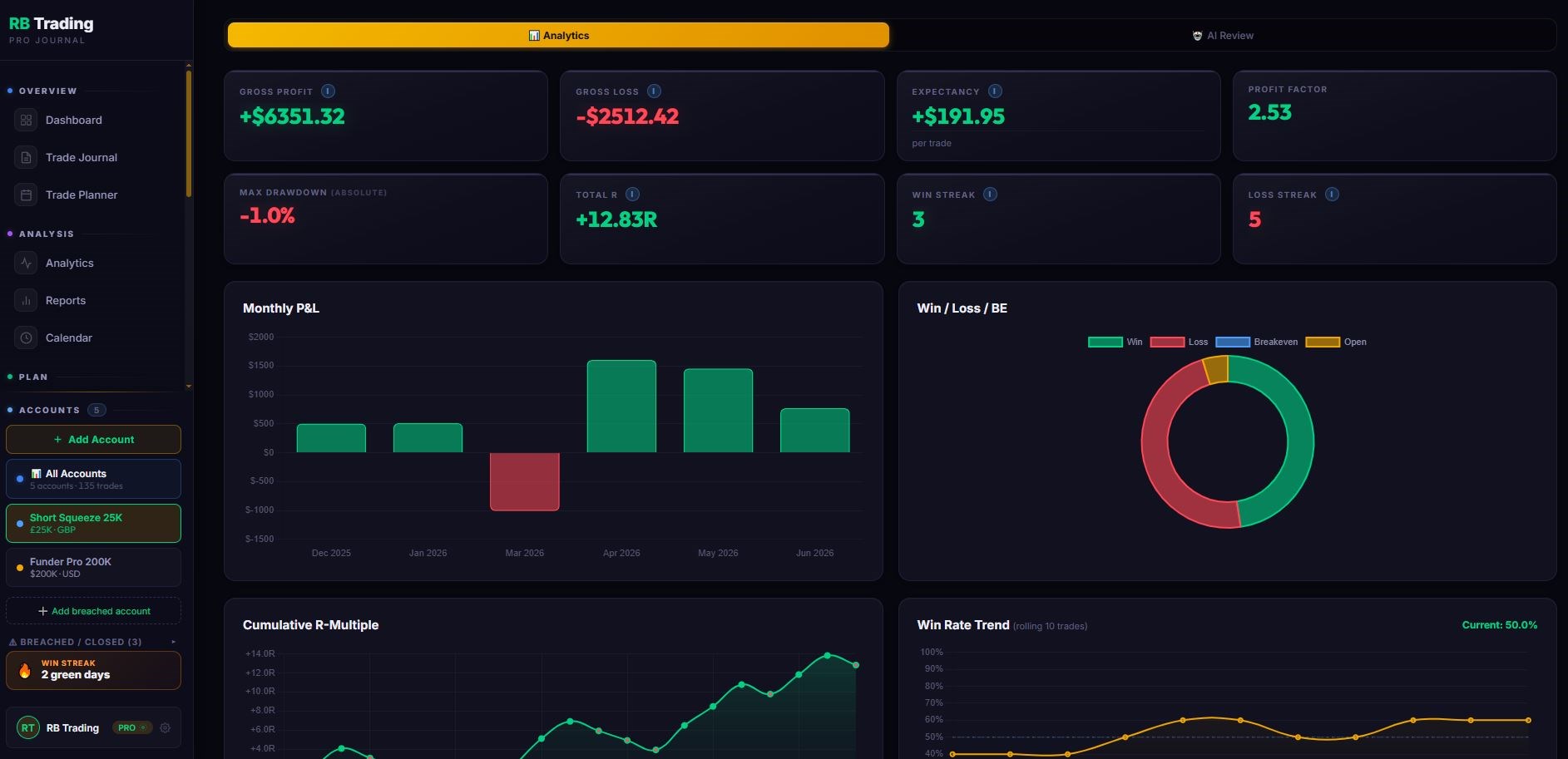This screenshot has width=1568, height=759.
Task: Open settings gear beside RB Trading profile
Action: [x=165, y=727]
